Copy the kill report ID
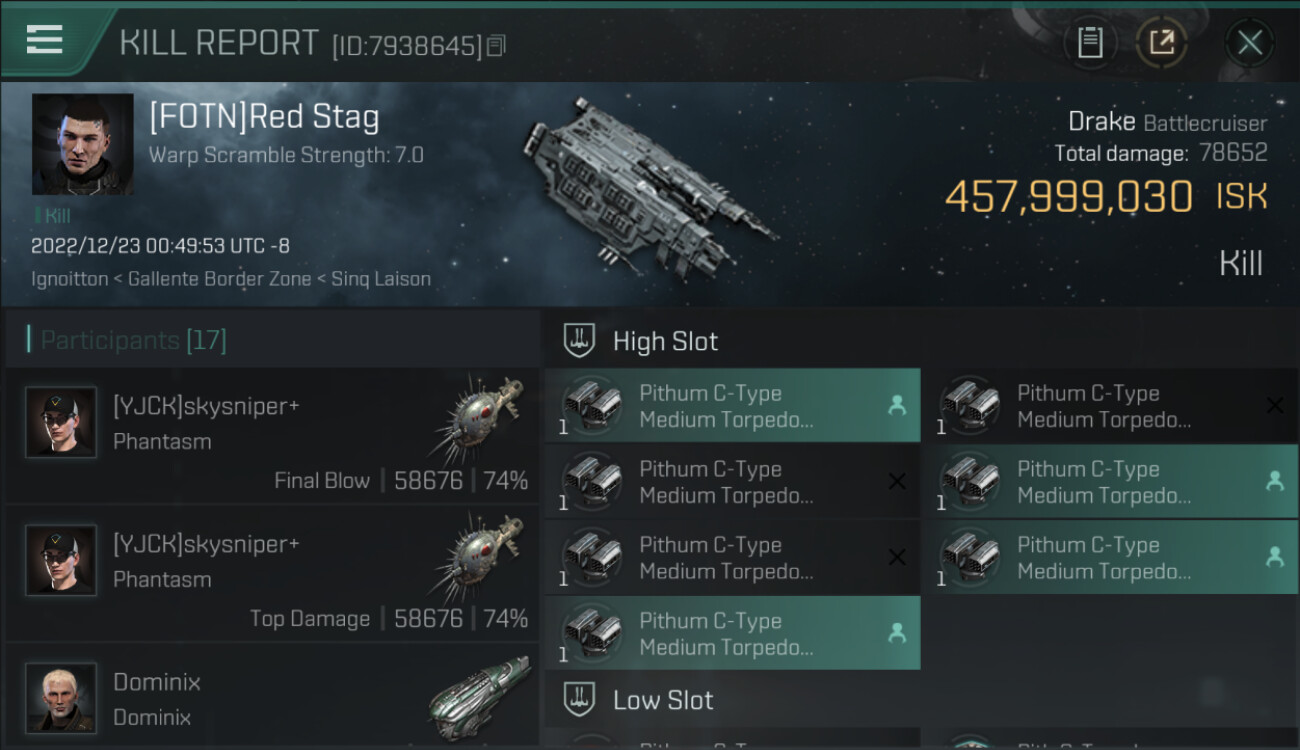The width and height of the screenshot is (1300, 750). click(497, 45)
